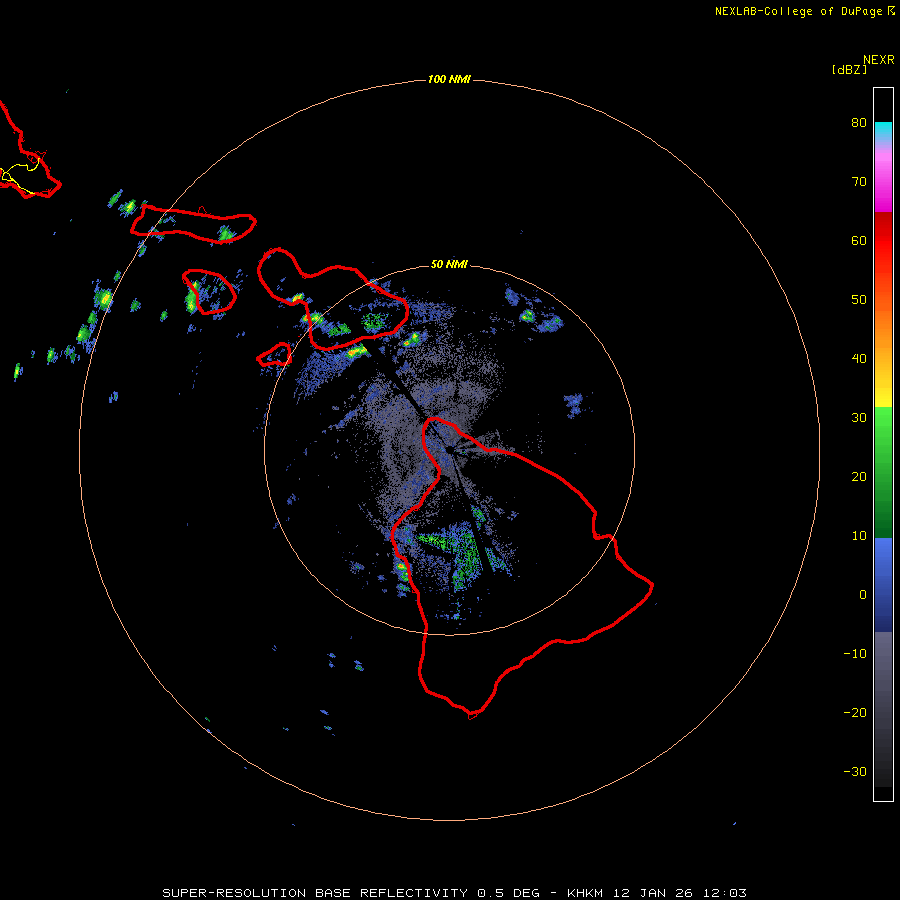The image size is (900, 900).
Task: Click the 50 NMI range ring label
Action: tap(449, 265)
